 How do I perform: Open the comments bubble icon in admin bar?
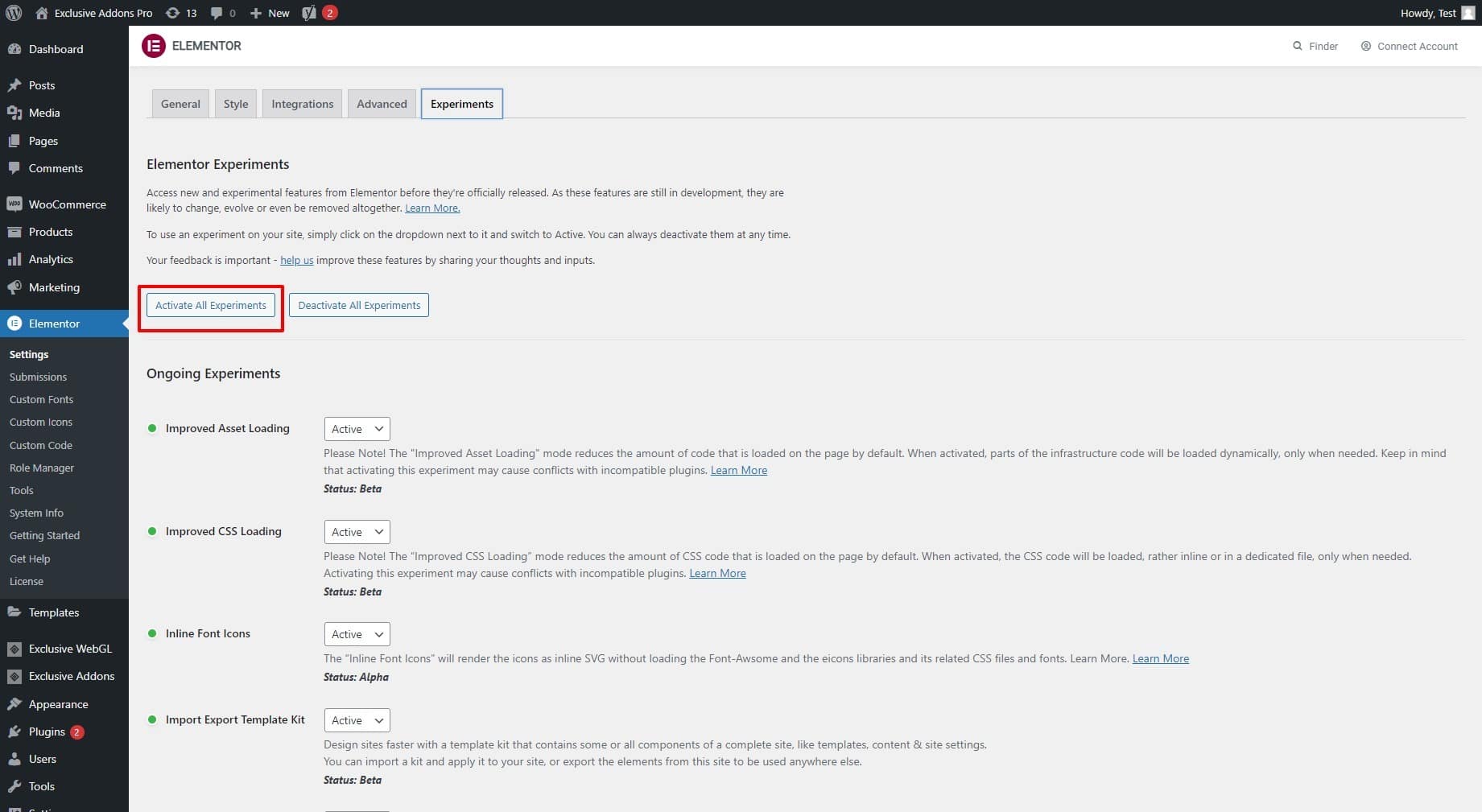[217, 13]
